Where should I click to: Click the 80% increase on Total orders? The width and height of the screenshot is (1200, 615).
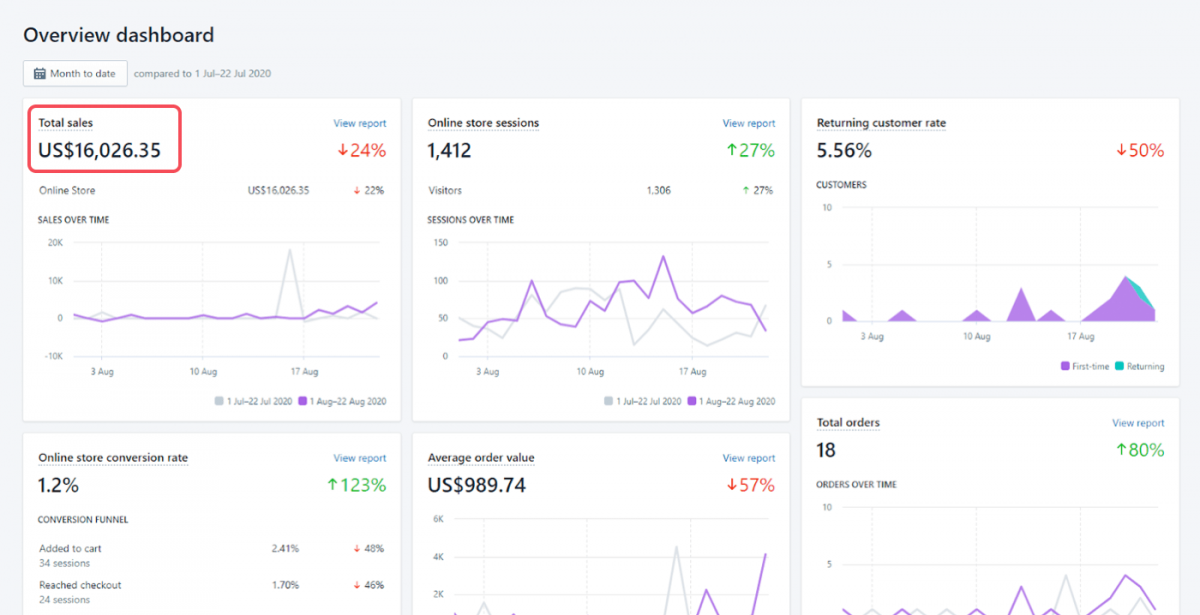coord(1140,450)
